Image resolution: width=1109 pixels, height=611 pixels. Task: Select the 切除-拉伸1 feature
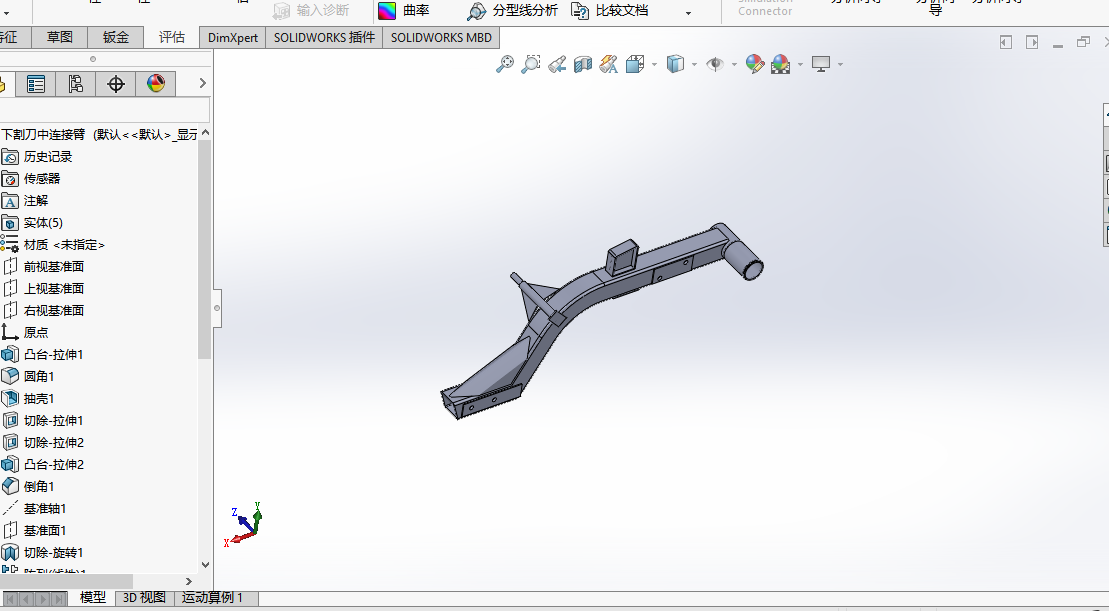[54, 421]
